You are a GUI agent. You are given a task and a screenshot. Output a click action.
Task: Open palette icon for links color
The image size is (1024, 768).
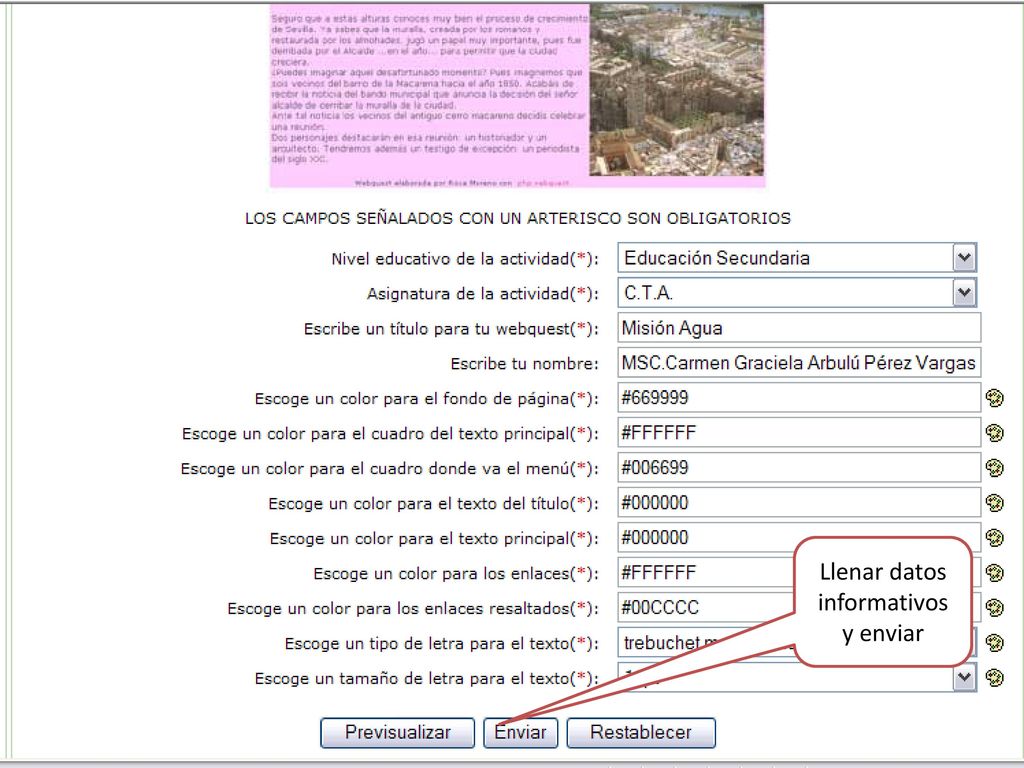(994, 573)
